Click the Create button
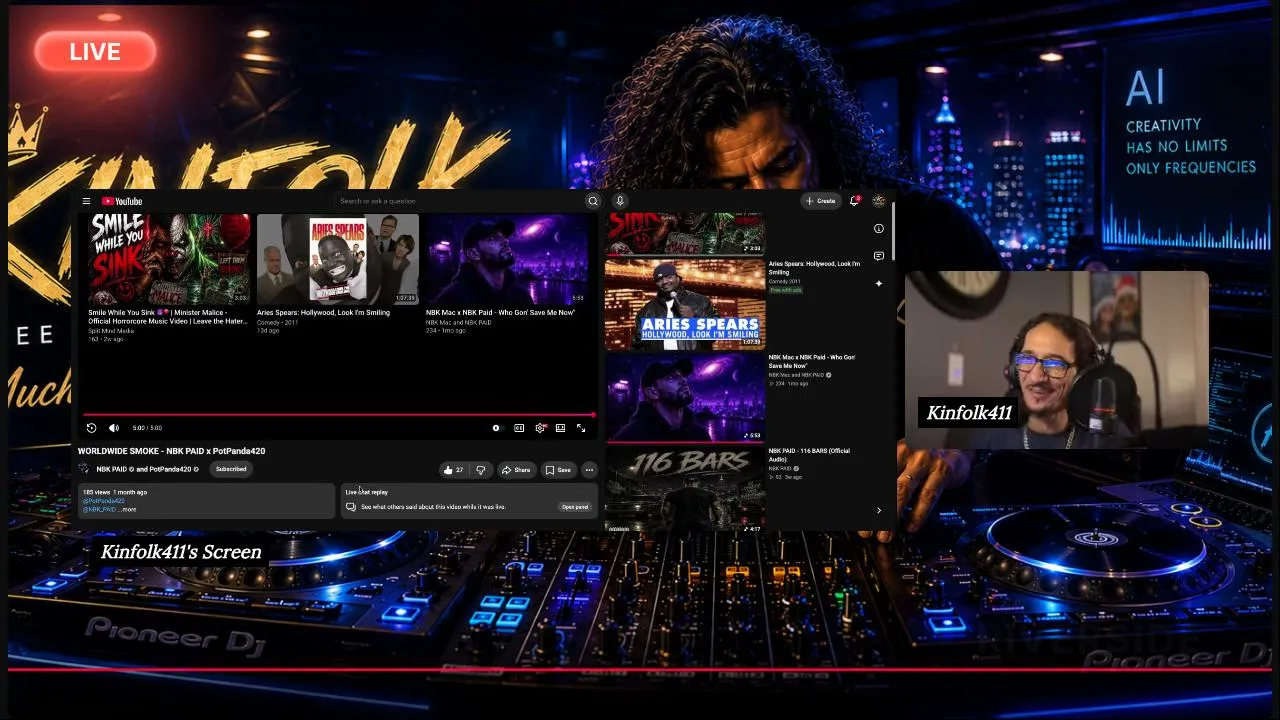The image size is (1280, 720). point(820,201)
